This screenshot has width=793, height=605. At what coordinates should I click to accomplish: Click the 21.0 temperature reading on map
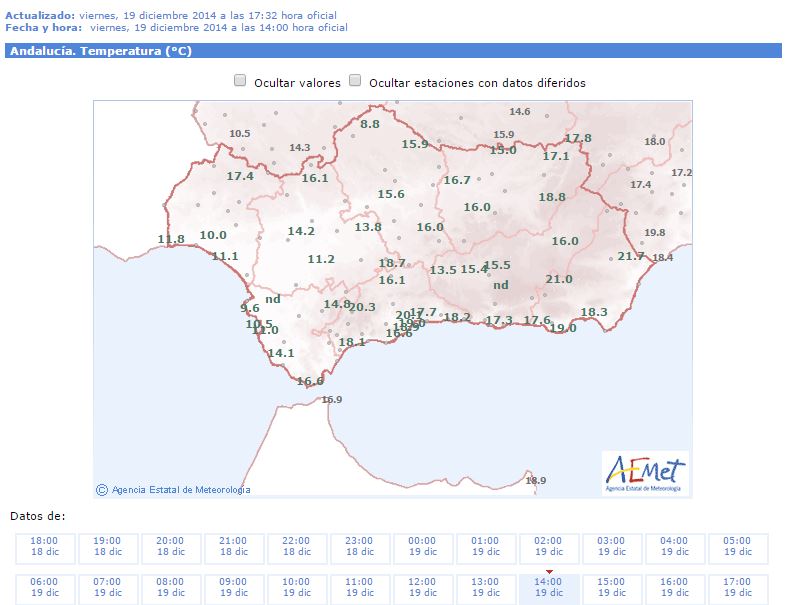point(559,279)
